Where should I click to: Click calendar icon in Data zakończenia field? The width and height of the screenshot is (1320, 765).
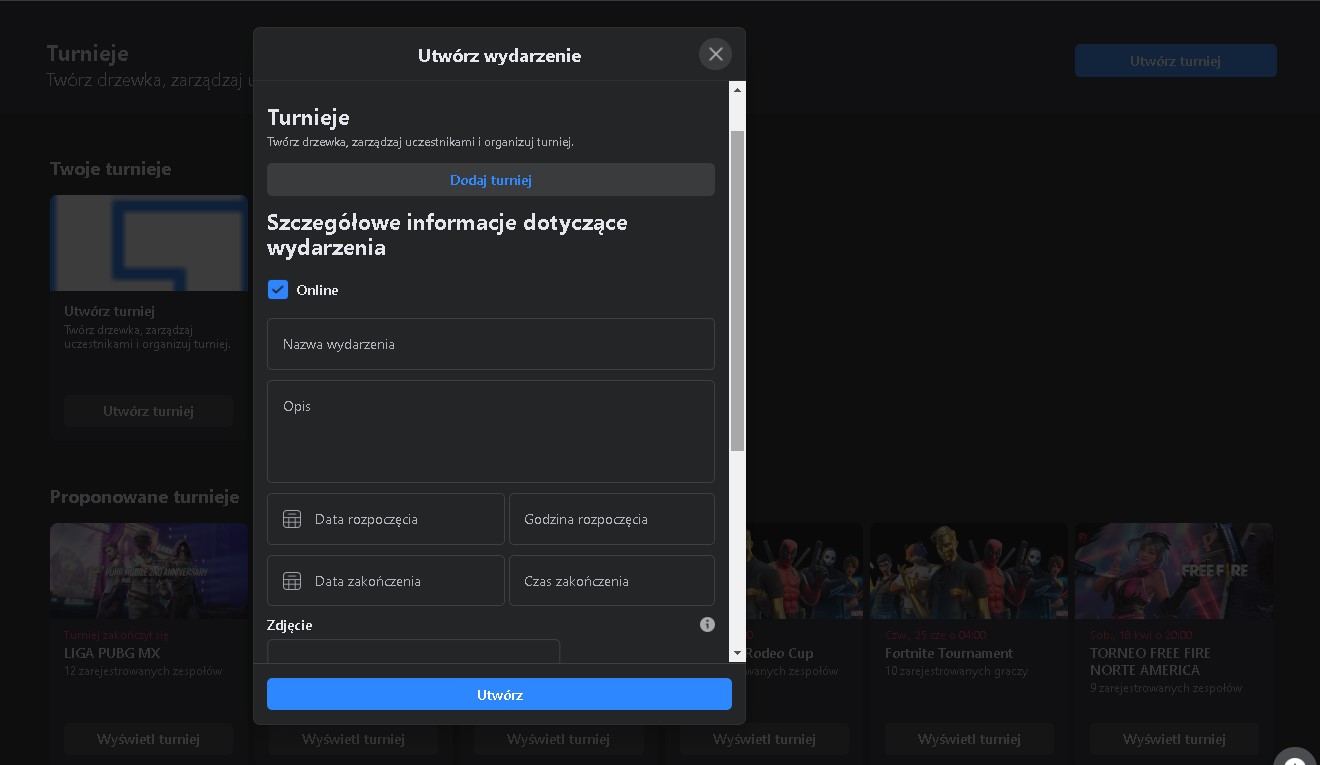pos(292,581)
